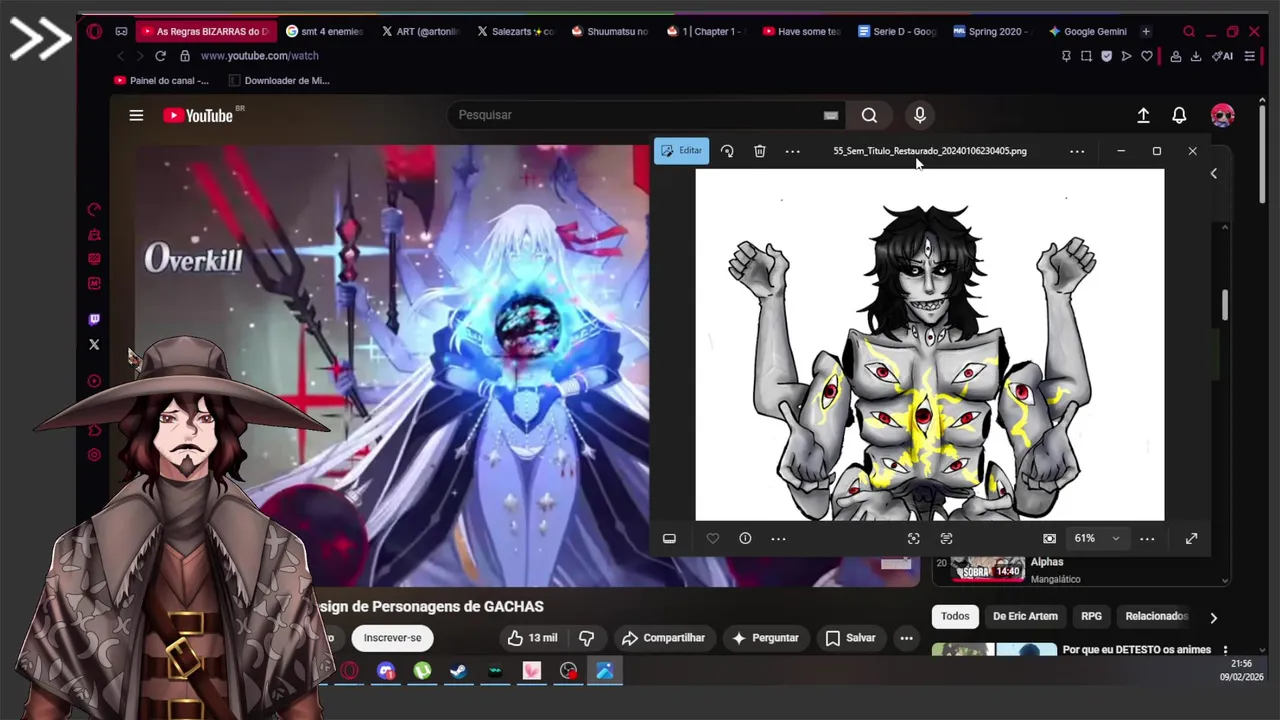Open the uTorrent taskbar icon
1280x720 pixels.
(422, 671)
